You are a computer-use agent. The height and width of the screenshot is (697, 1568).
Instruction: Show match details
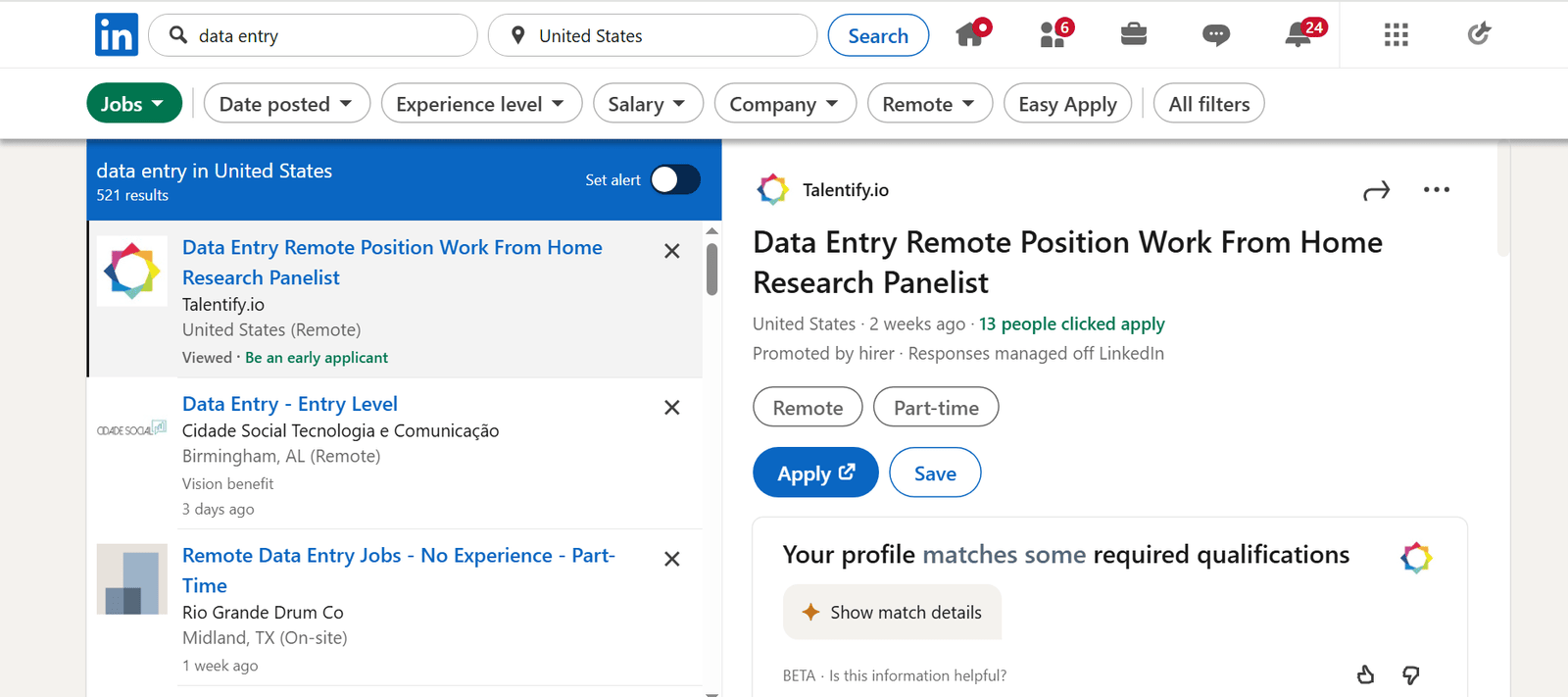892,612
